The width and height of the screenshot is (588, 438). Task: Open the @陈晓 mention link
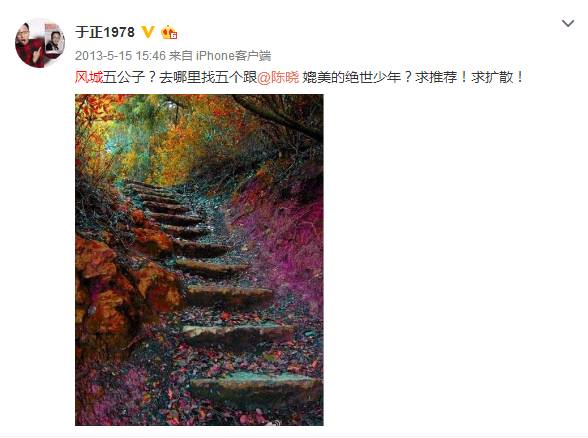point(278,77)
